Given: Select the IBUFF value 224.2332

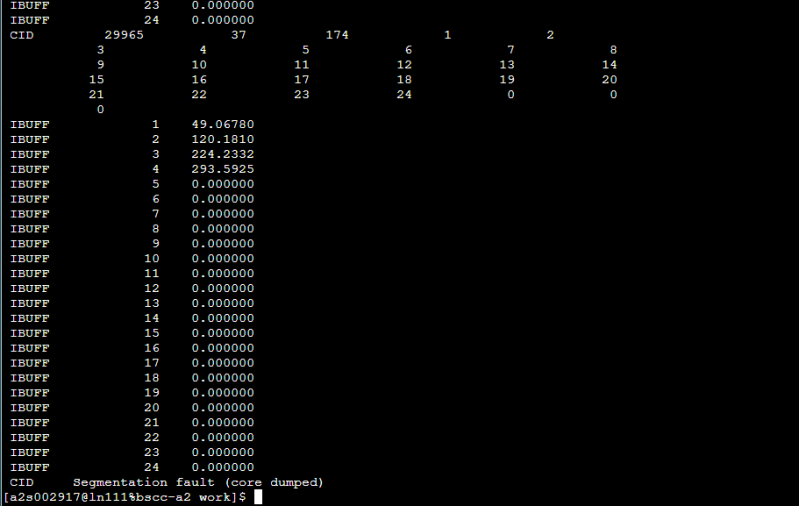Looking at the screenshot, I should point(222,154).
